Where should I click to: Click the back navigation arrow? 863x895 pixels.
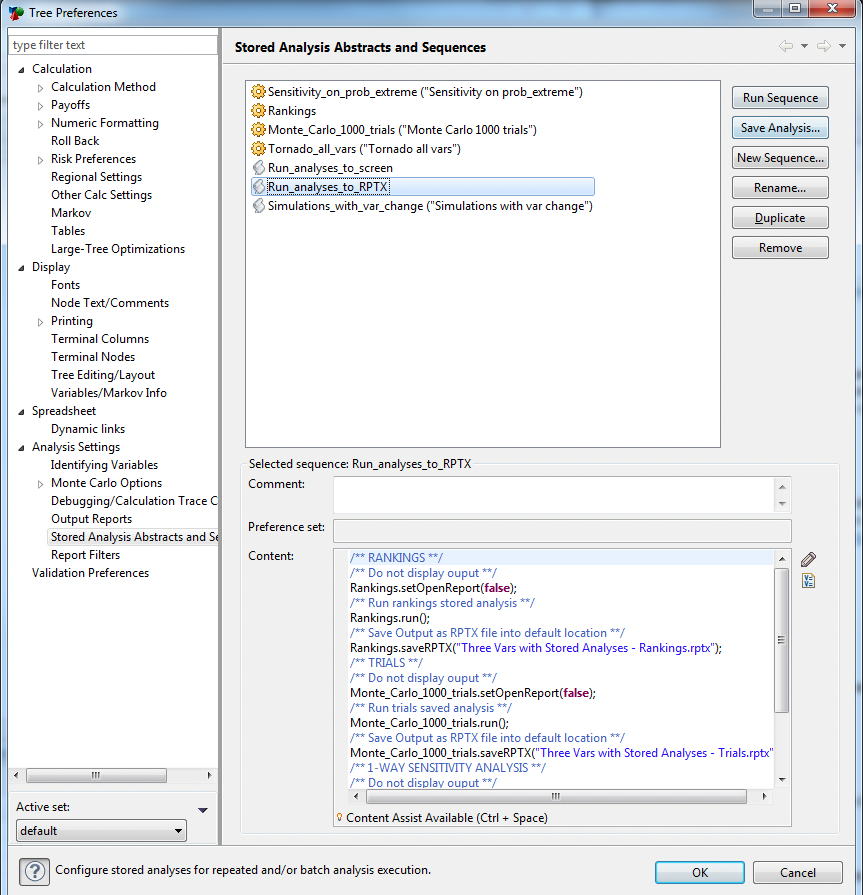click(785, 45)
